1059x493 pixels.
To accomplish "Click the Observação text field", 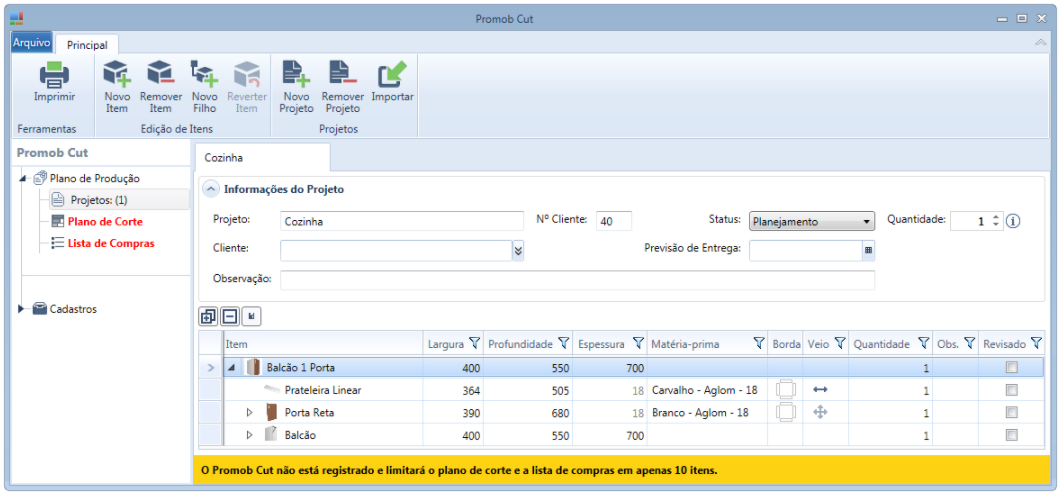I will tap(577, 280).
